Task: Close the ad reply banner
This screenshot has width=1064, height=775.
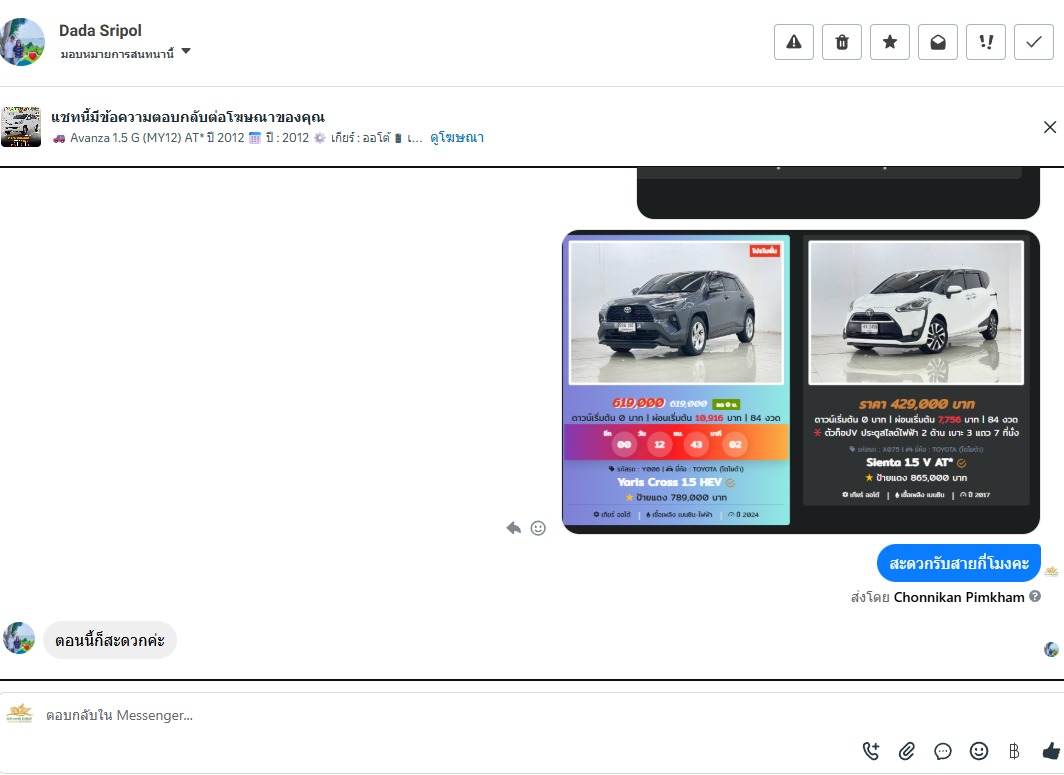Action: point(1050,127)
